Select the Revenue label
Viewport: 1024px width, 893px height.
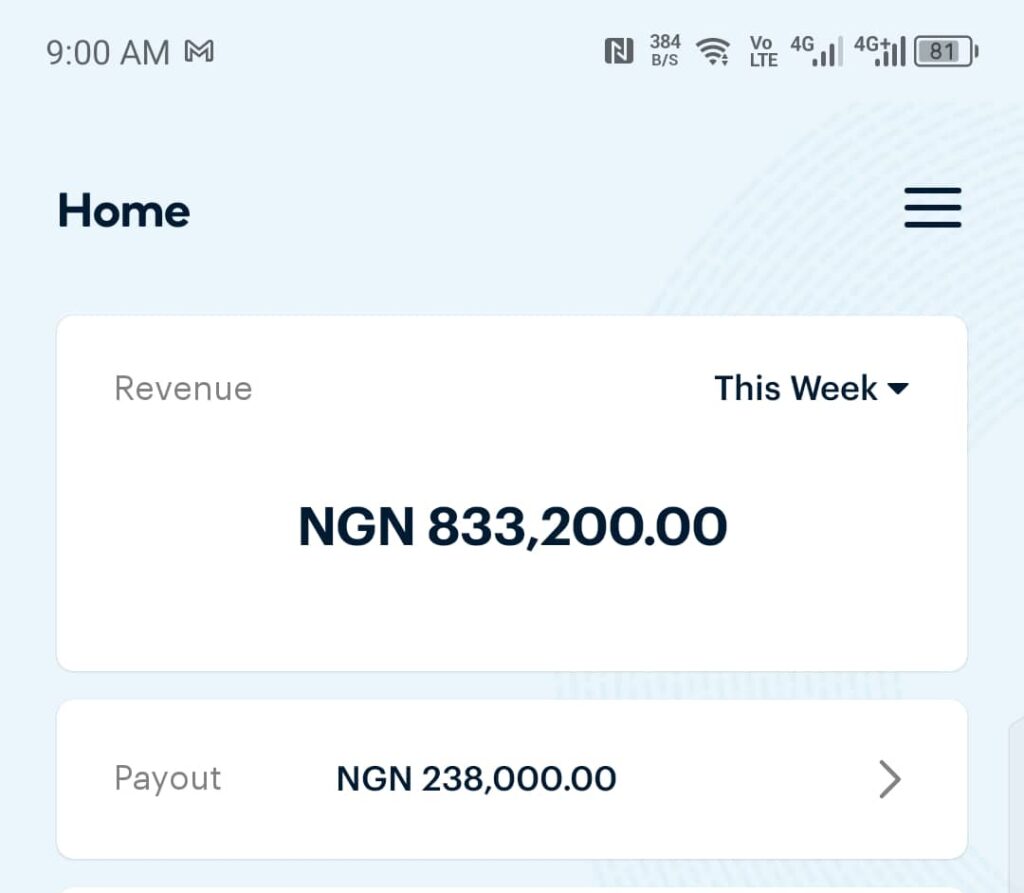tap(183, 388)
